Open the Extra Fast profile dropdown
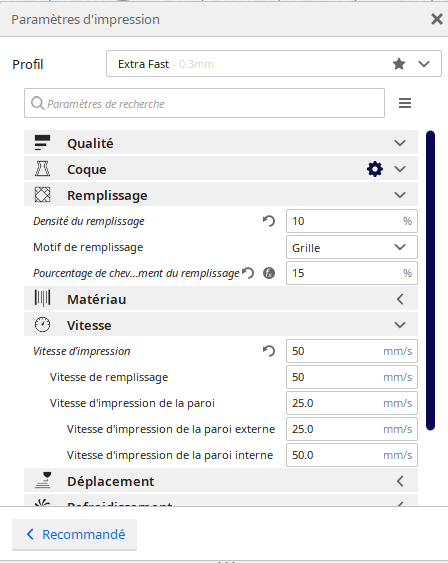 pos(274,64)
